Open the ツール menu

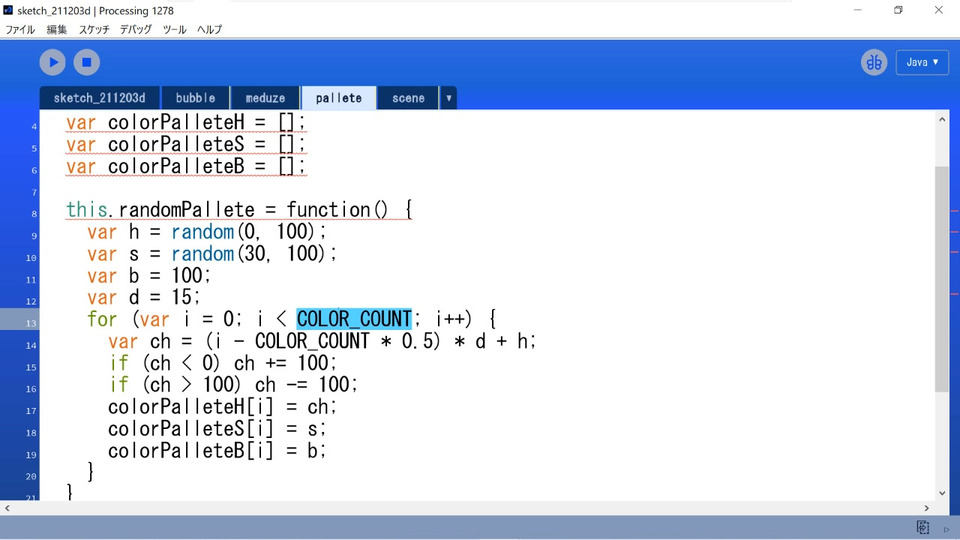tap(174, 29)
